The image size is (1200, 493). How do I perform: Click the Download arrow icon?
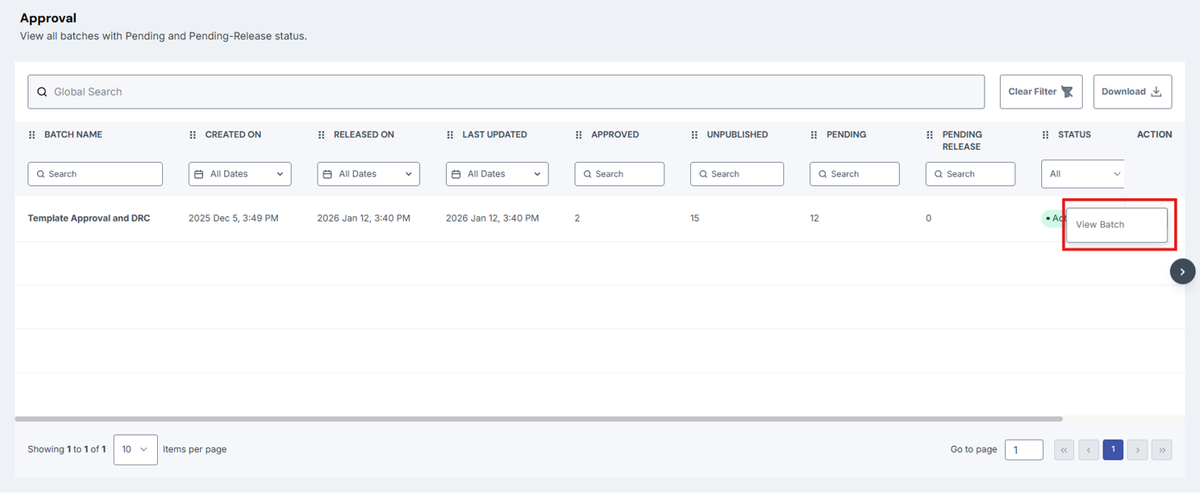click(1156, 92)
